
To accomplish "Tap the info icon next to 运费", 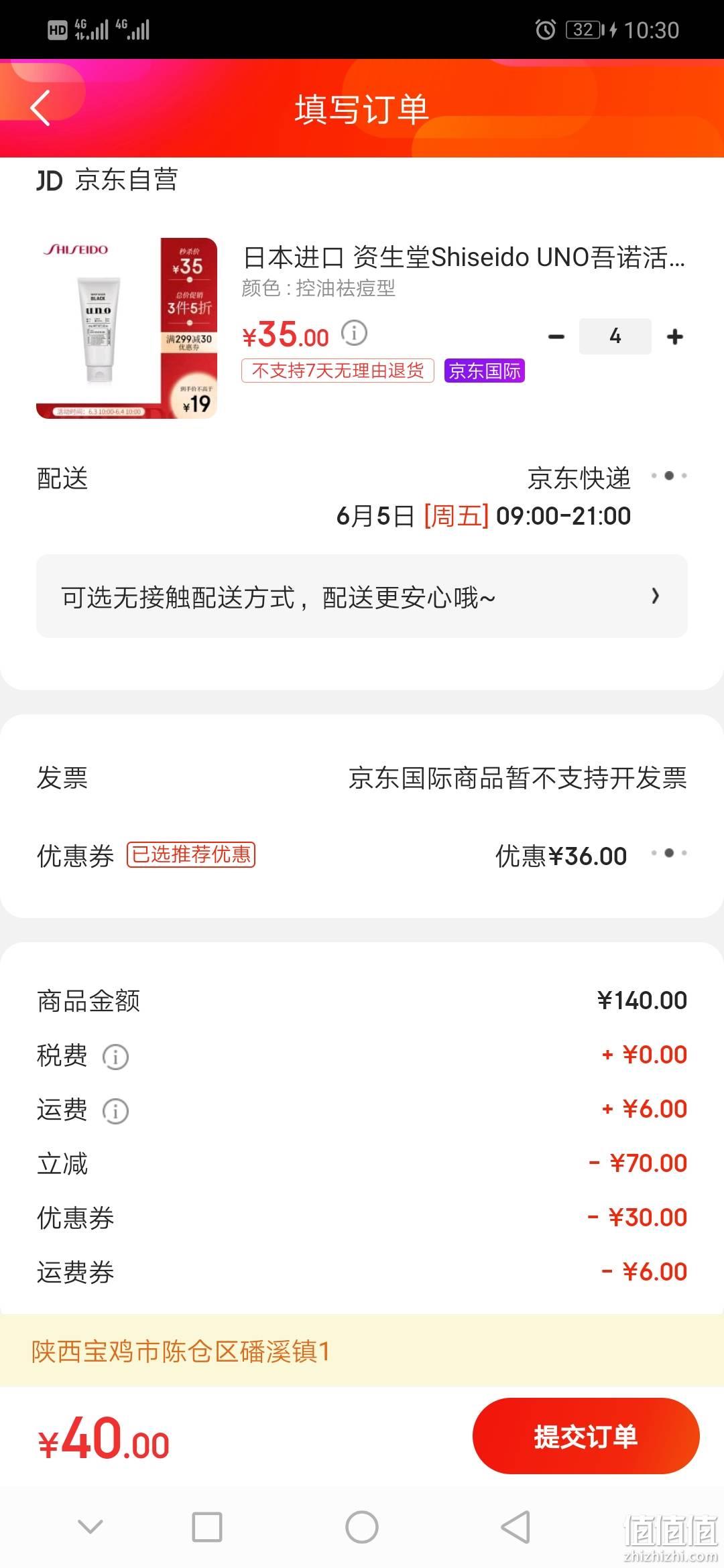I will (x=115, y=1111).
